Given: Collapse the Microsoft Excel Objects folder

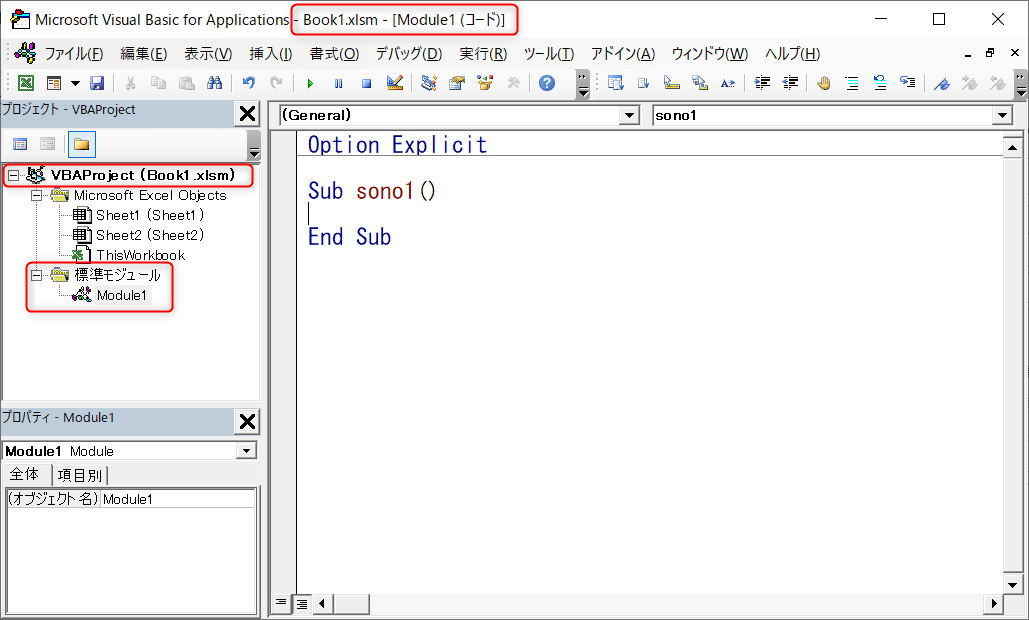Looking at the screenshot, I should click(x=36, y=196).
